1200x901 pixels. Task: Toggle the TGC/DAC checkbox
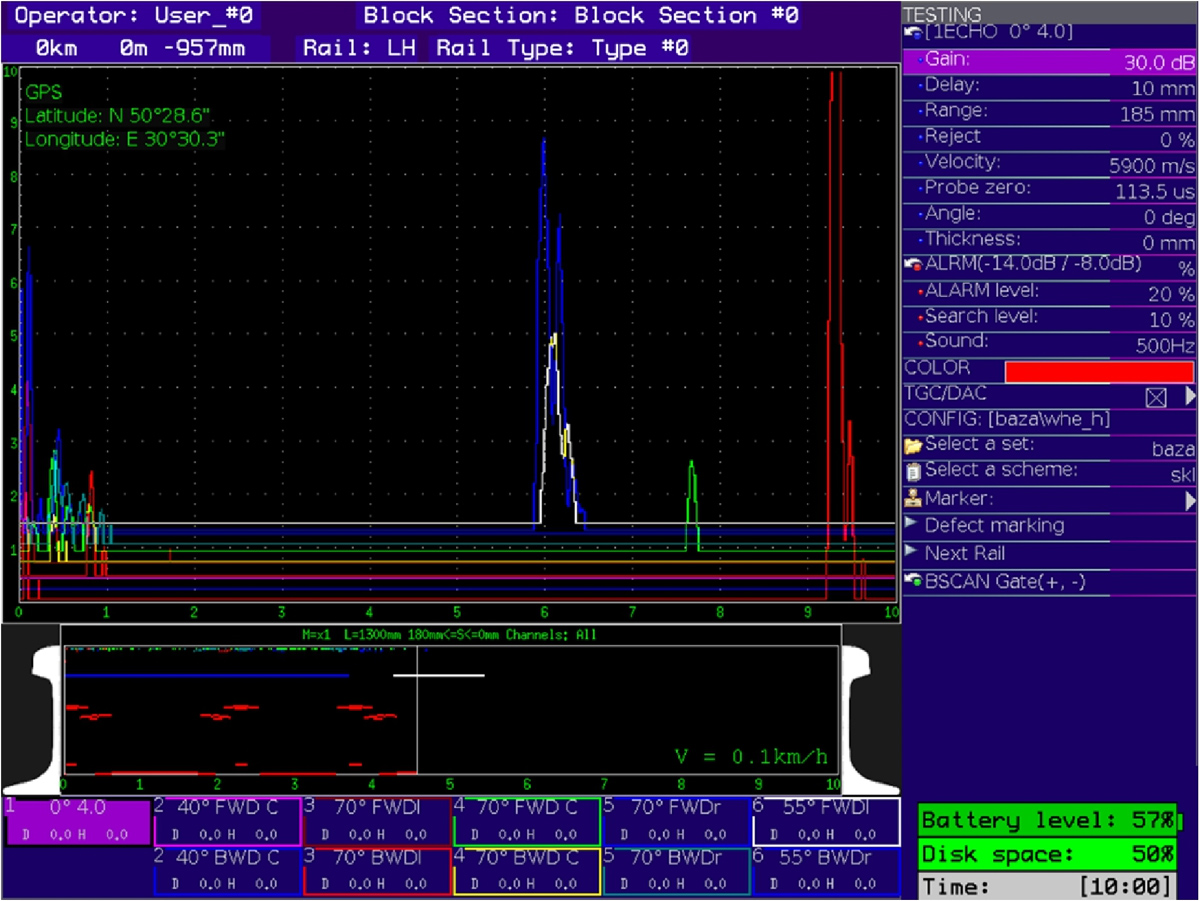tap(1156, 397)
